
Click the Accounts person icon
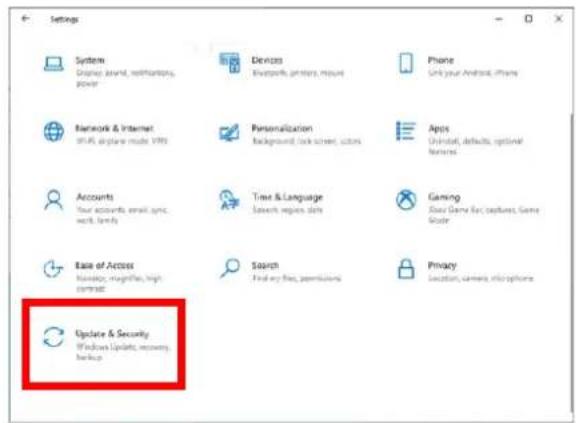click(54, 200)
